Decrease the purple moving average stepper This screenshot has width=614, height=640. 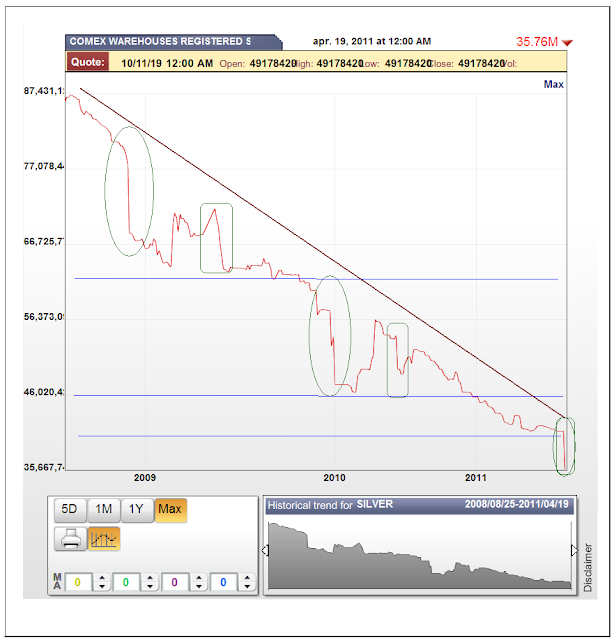(199, 587)
